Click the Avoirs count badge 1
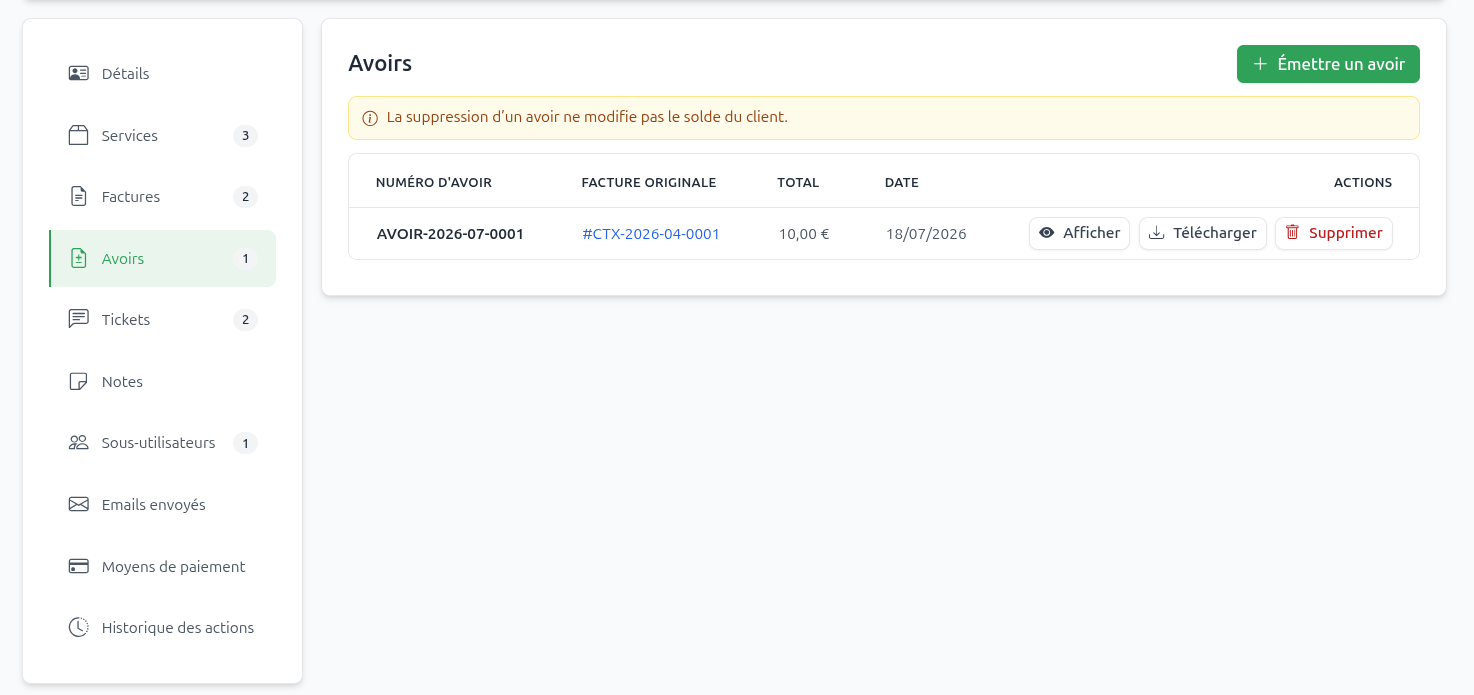Viewport: 1474px width, 695px height. click(x=245, y=259)
